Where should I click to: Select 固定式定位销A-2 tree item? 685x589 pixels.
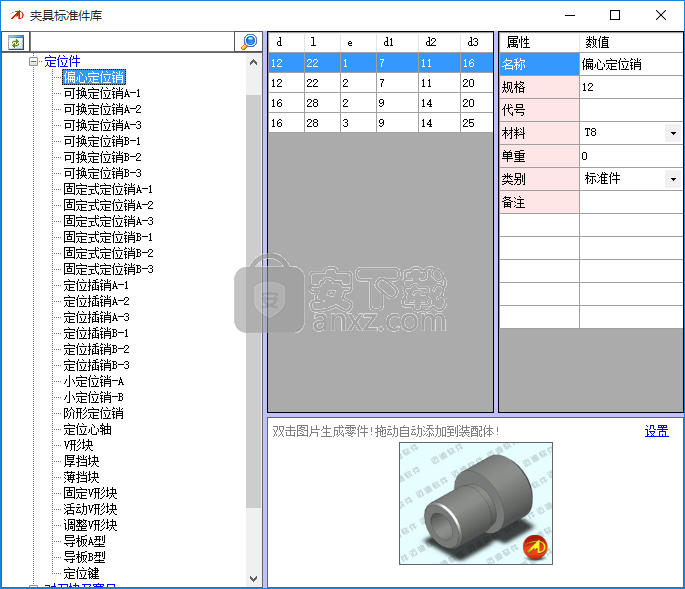[108, 205]
